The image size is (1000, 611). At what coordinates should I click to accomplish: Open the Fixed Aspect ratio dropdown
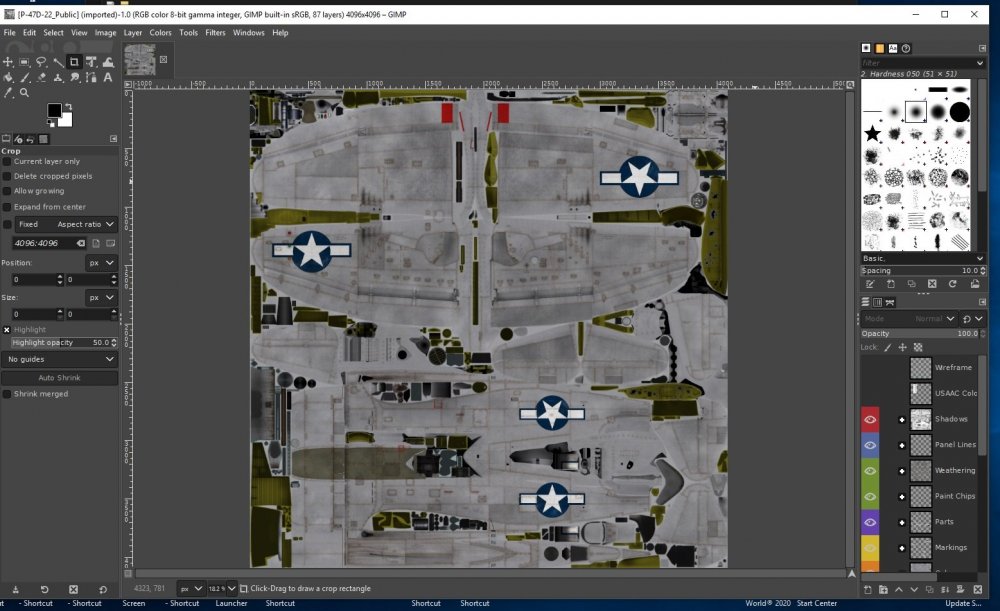coord(85,223)
